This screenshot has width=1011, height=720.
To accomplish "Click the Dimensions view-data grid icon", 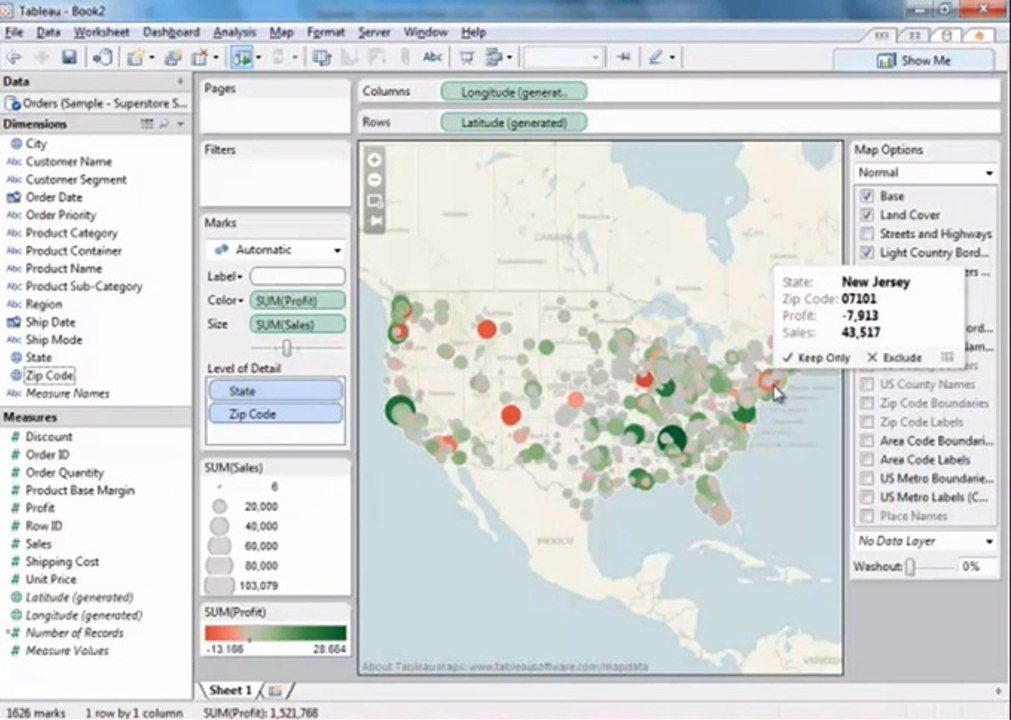I will coord(147,124).
